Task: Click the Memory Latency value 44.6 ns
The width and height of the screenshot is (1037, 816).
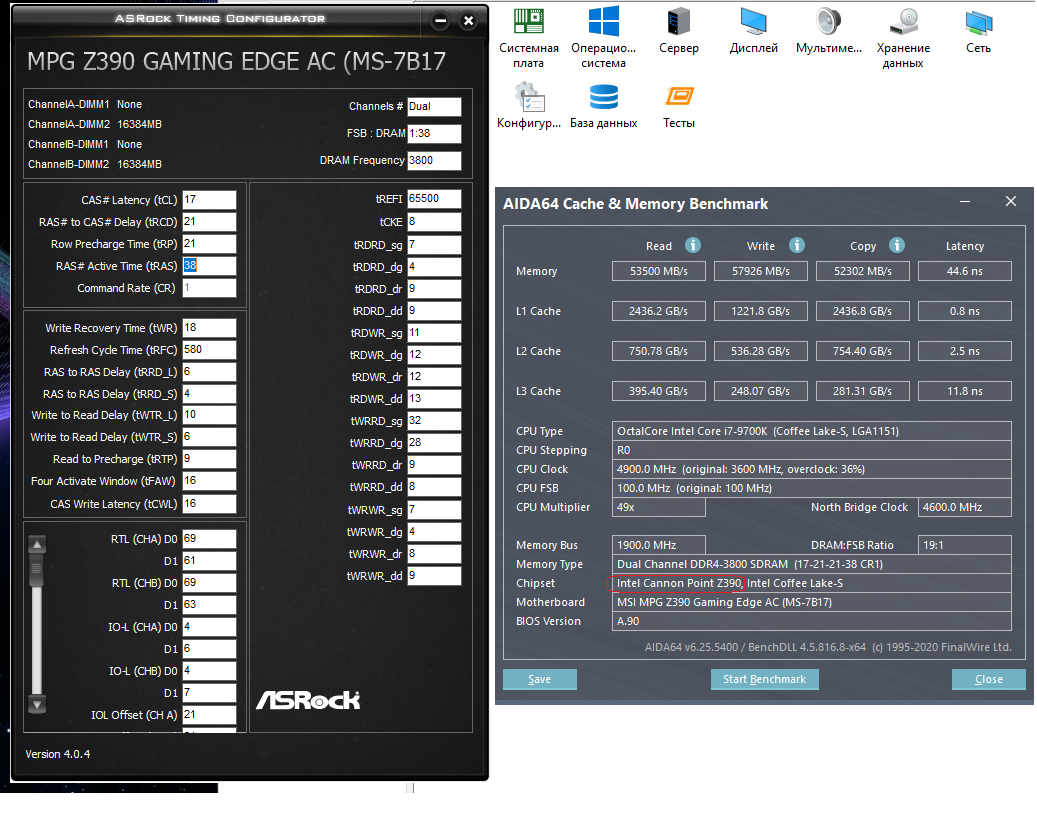Action: [x=965, y=271]
